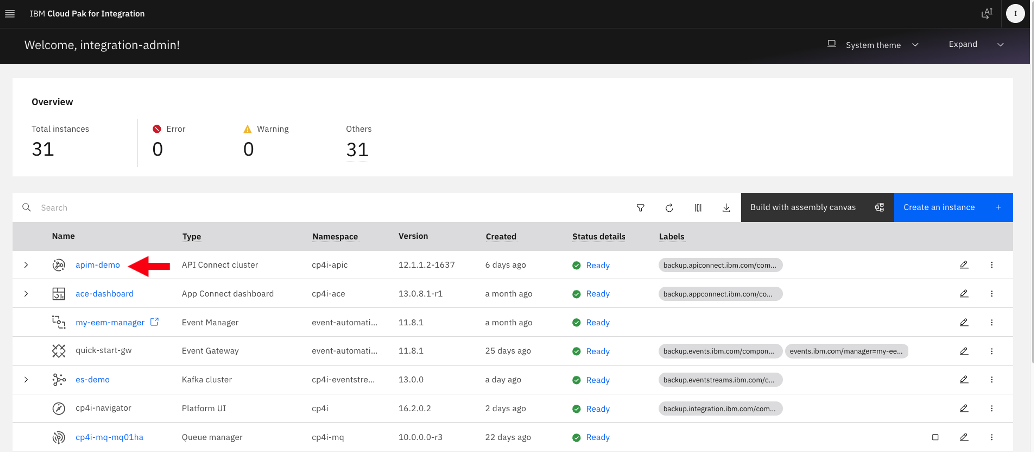Screen dimensions: 1034x456
Task: Click the quick-start-gw name cell
Action: [x=103, y=351]
